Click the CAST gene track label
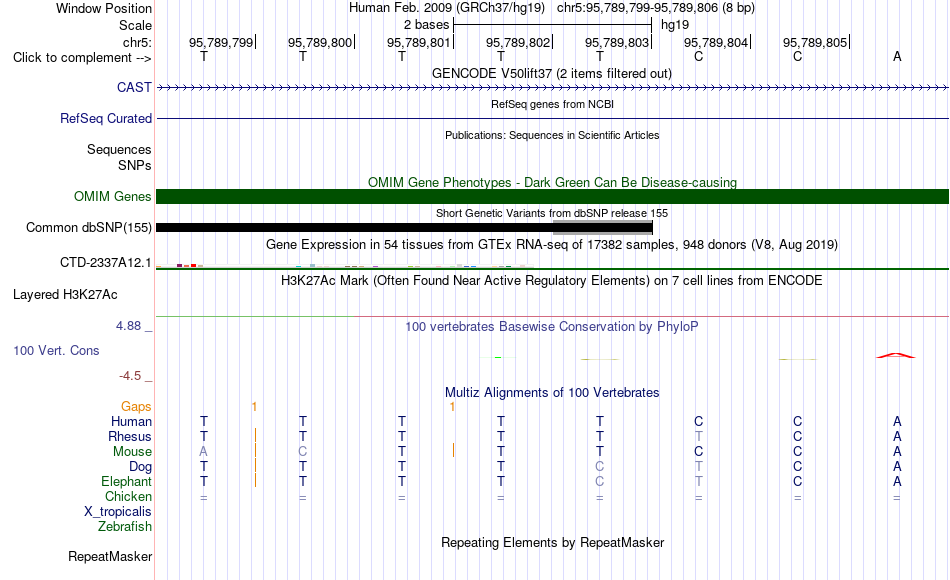 (134, 87)
